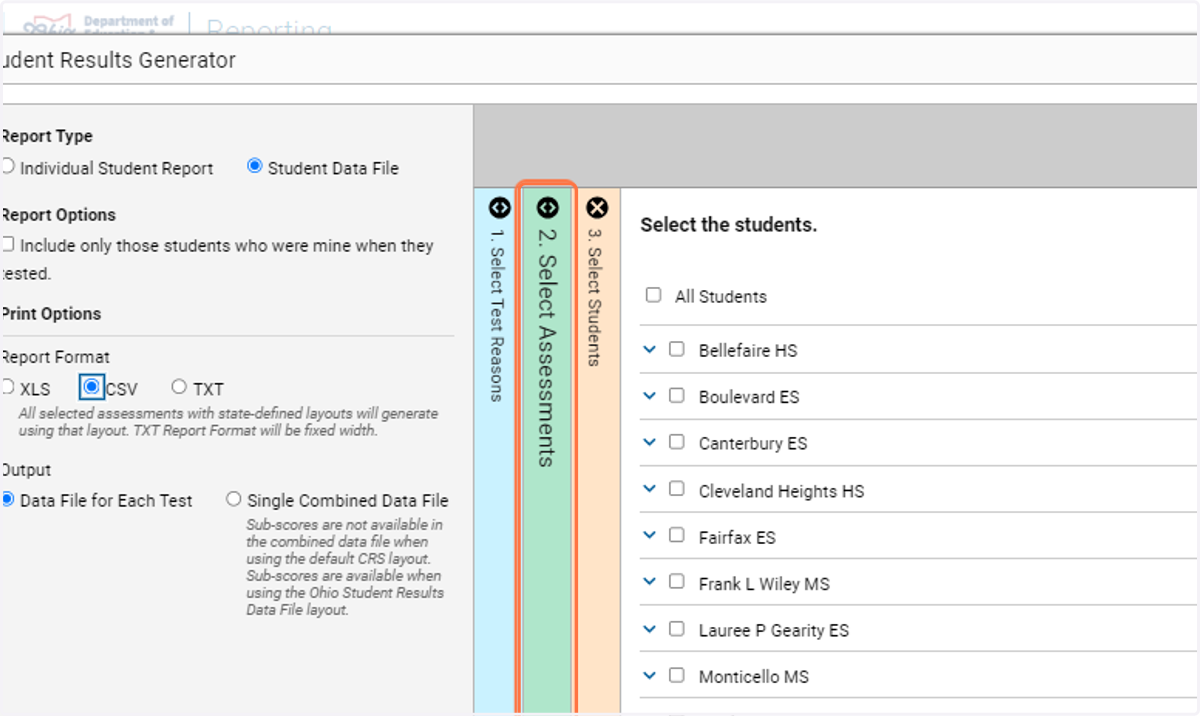Click the Report Format label
The image size is (1200, 716).
click(x=56, y=357)
